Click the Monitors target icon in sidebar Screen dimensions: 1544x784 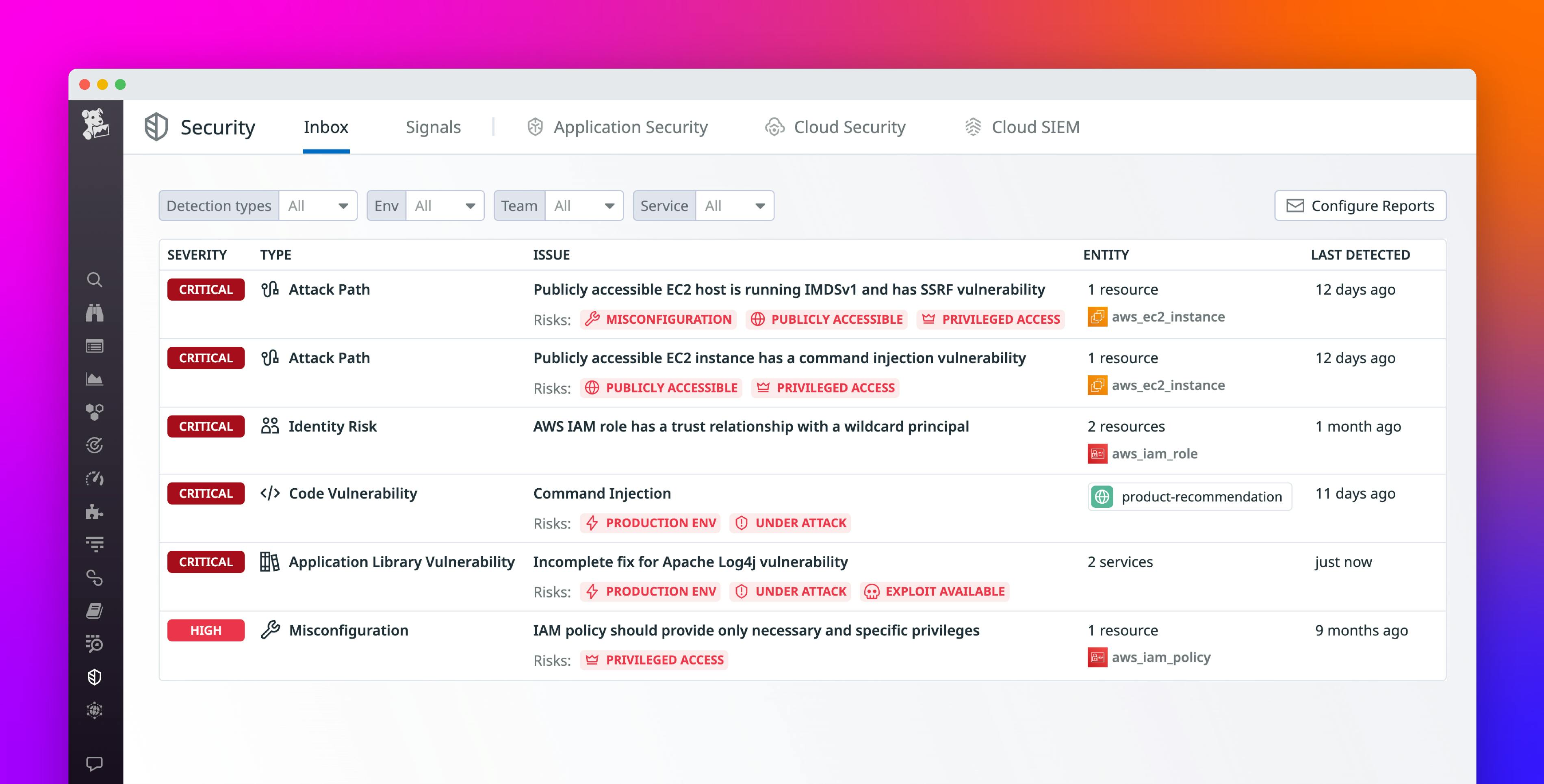95,446
